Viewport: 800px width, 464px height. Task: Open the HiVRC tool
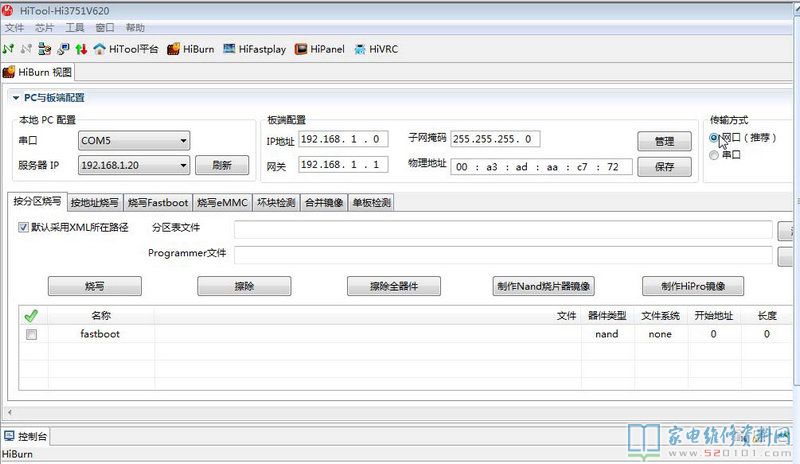click(x=376, y=48)
